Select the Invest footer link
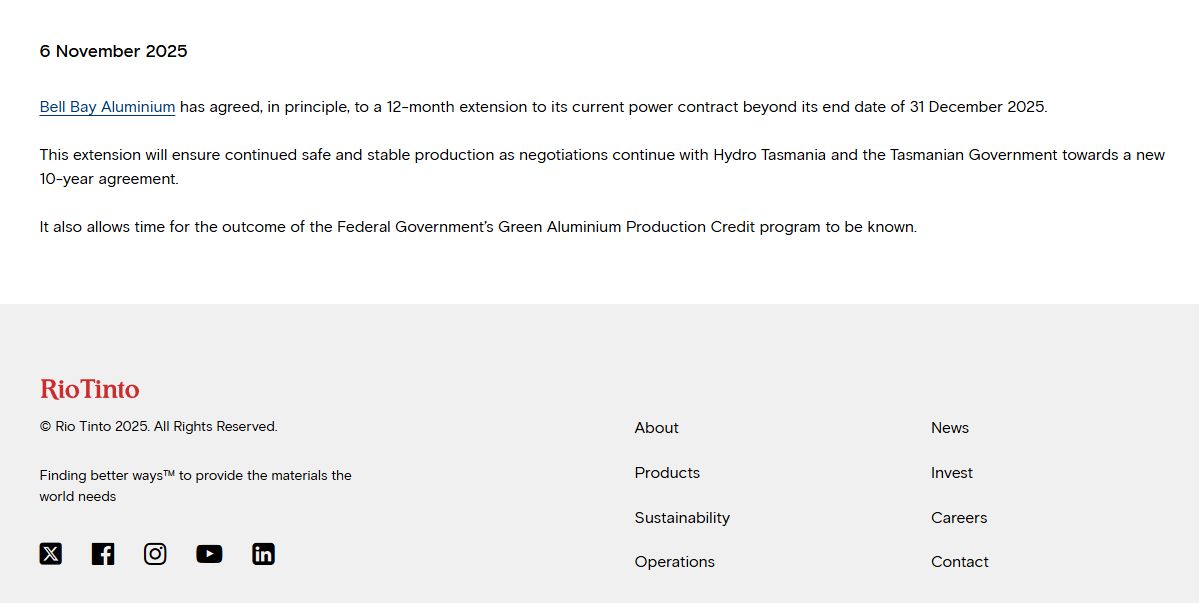The width and height of the screenshot is (1199, 603). 951,473
